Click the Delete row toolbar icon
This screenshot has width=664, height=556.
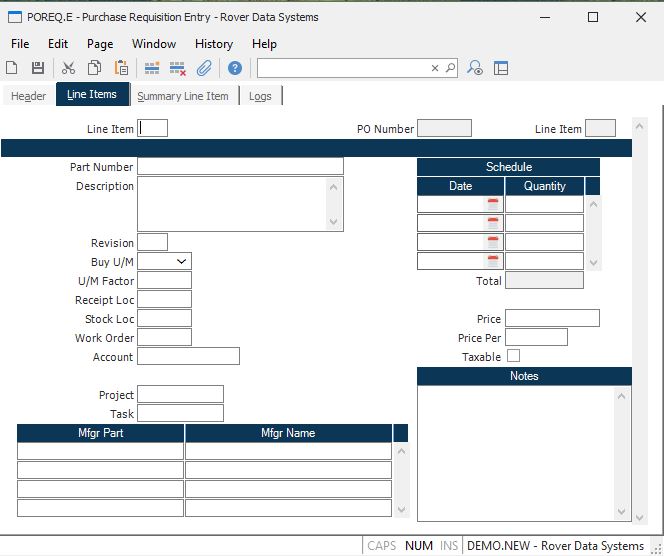[x=178, y=68]
